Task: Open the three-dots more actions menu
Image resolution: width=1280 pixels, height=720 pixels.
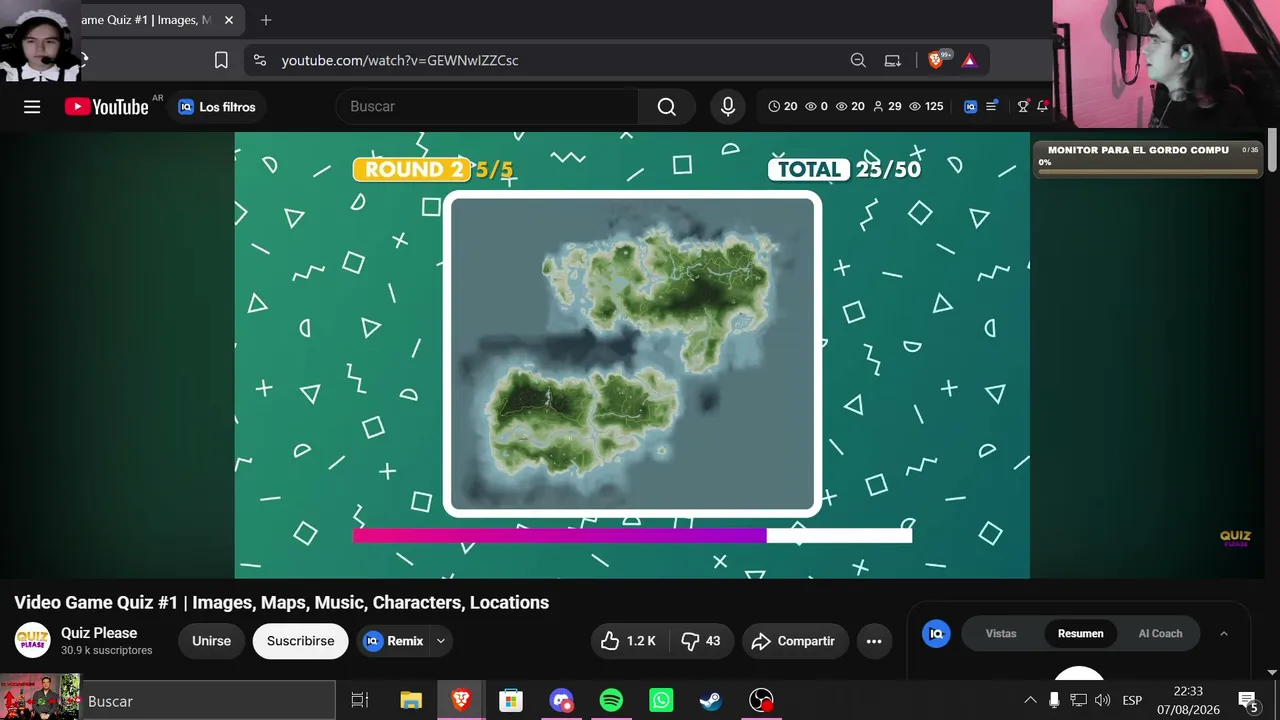Action: [874, 641]
